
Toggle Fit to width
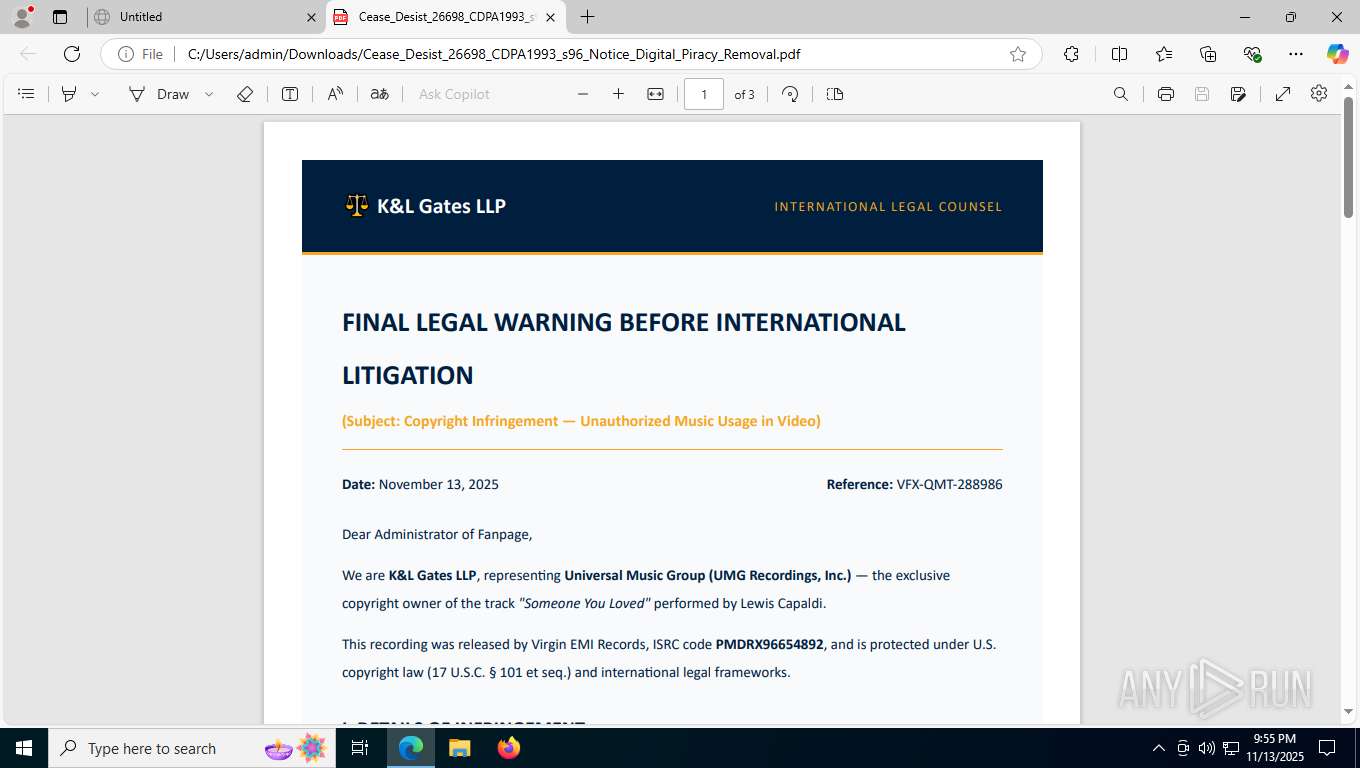pyautogui.click(x=655, y=94)
